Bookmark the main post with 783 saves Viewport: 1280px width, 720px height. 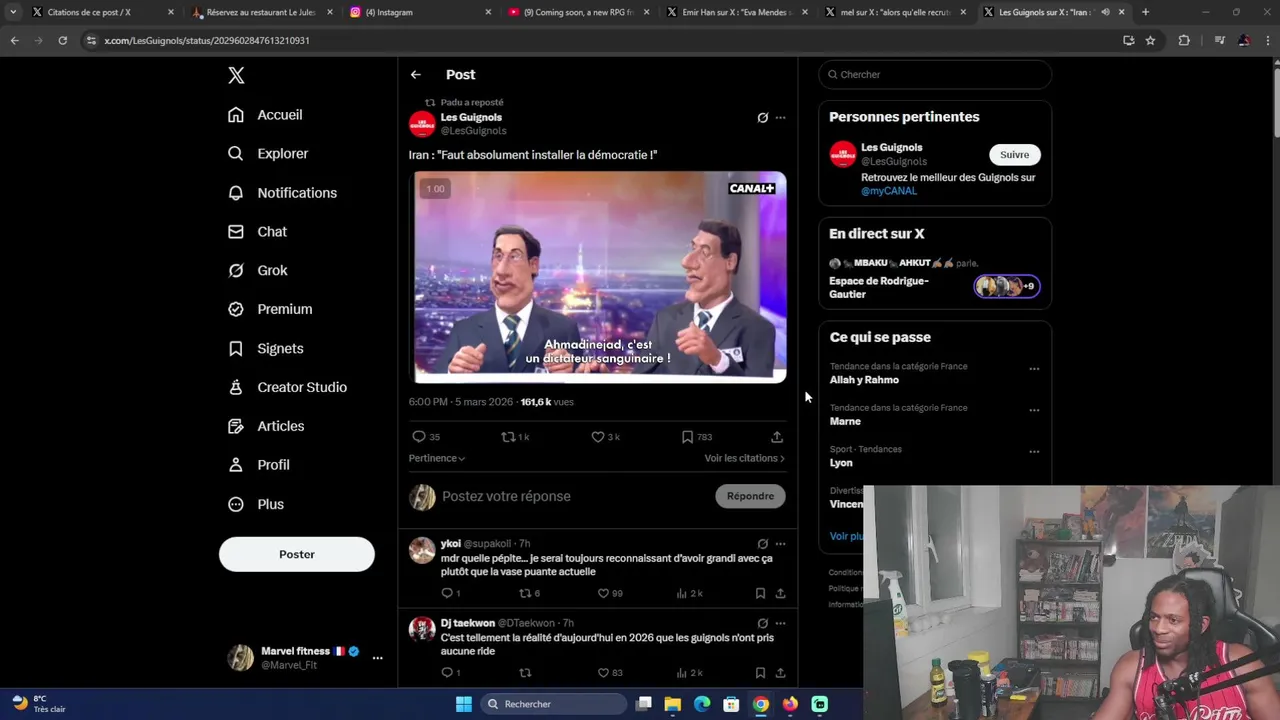coord(696,437)
